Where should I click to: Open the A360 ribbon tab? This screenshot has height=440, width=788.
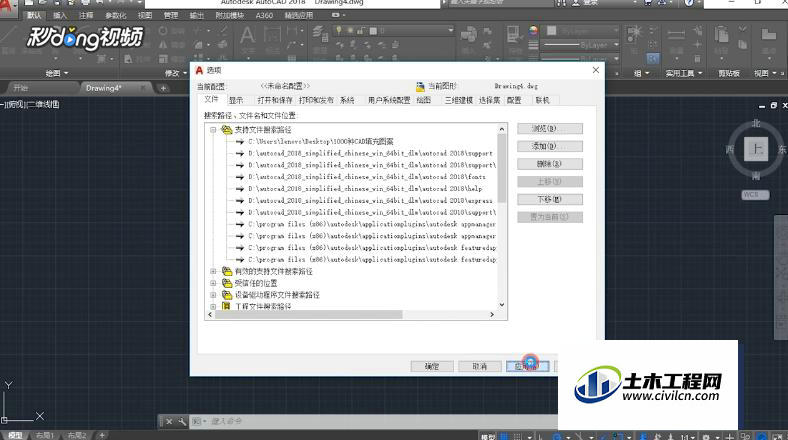264,16
